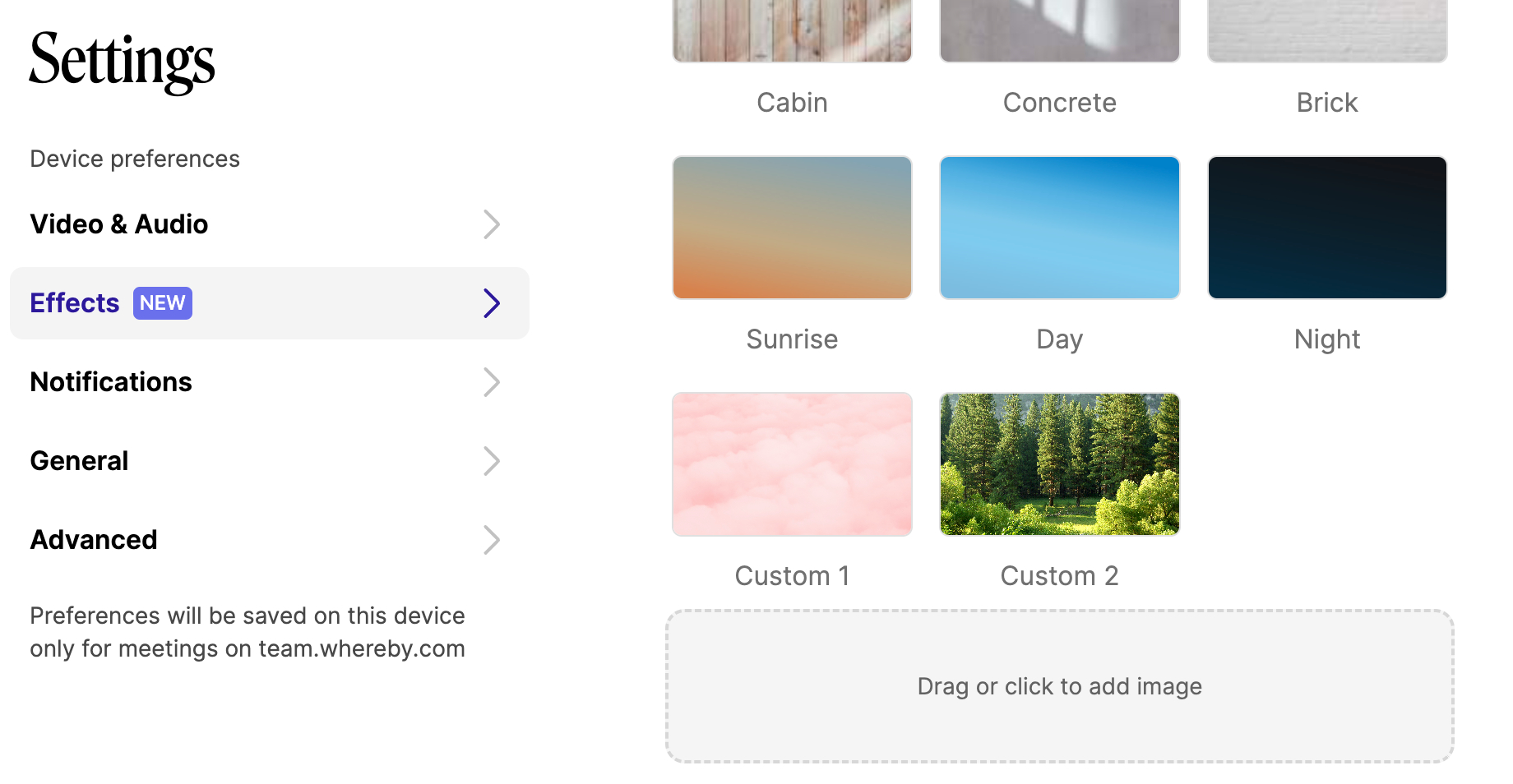Open Notifications preferences
This screenshot has width=1513, height=784.
tap(269, 382)
